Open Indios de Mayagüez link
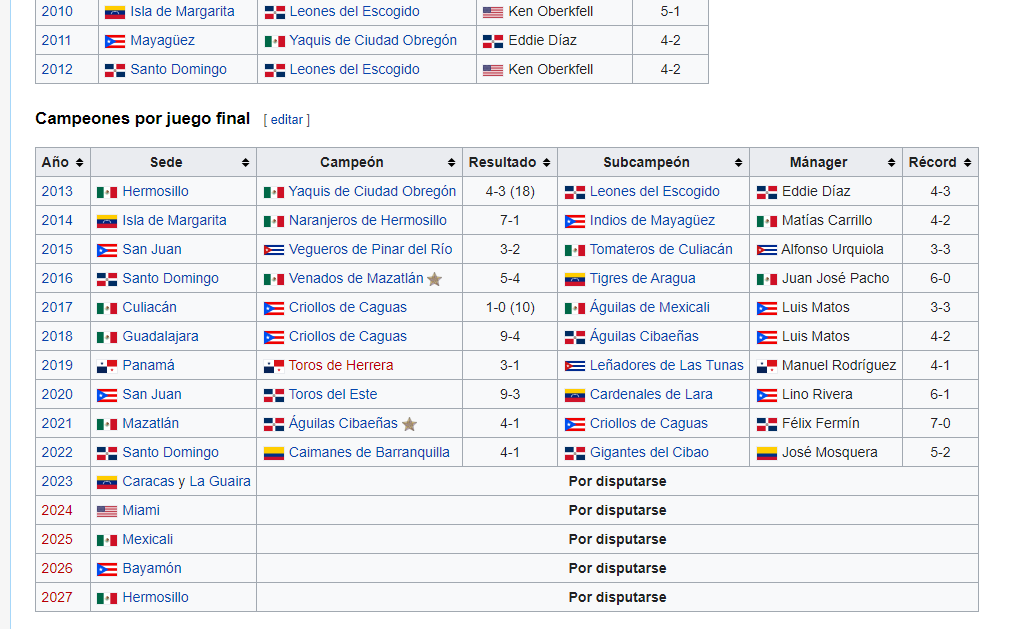 pos(652,221)
